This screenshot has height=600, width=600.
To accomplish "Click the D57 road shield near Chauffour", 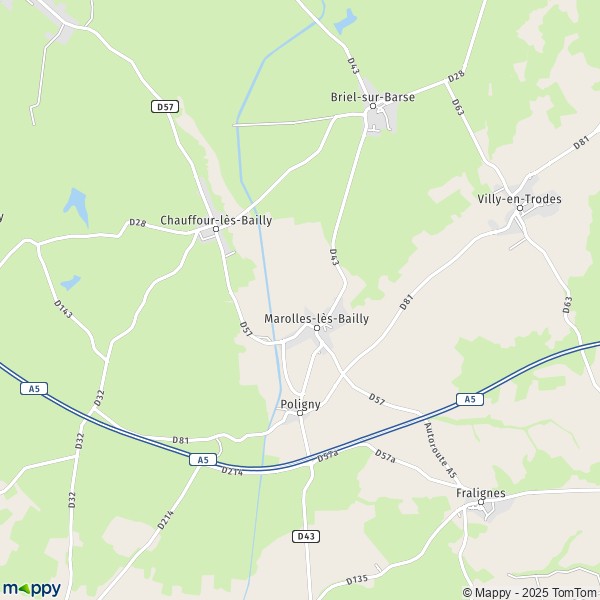I will (x=165, y=107).
